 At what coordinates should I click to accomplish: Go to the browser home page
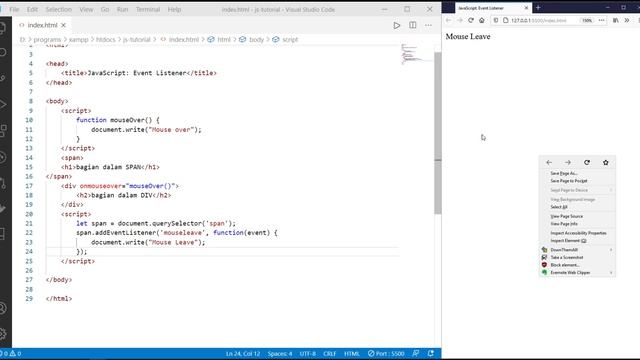[482, 20]
